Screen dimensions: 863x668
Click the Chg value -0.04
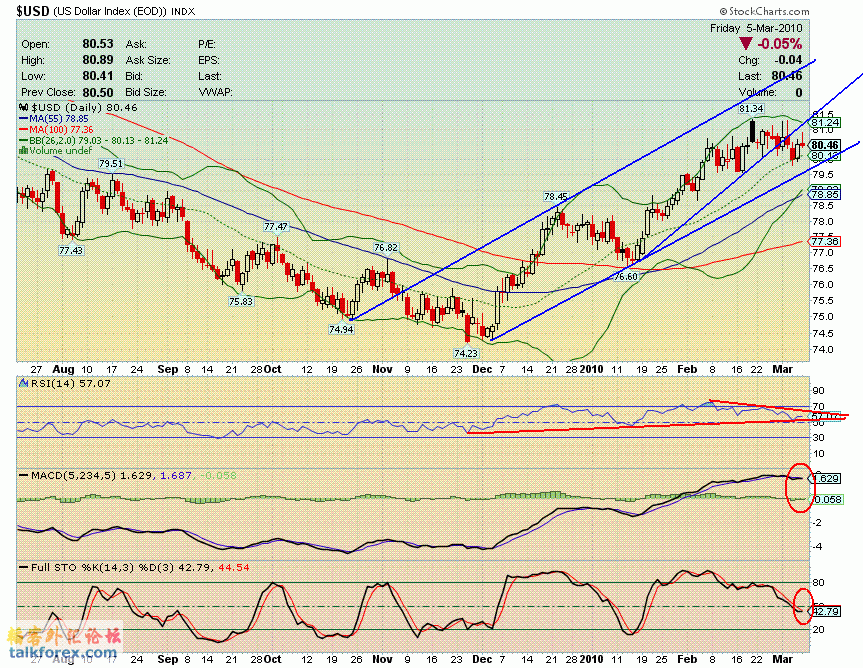coord(788,59)
